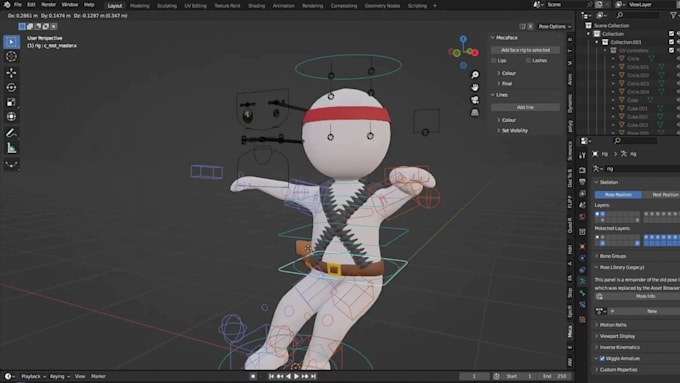Open Scene properties tab icon

[x=582, y=205]
